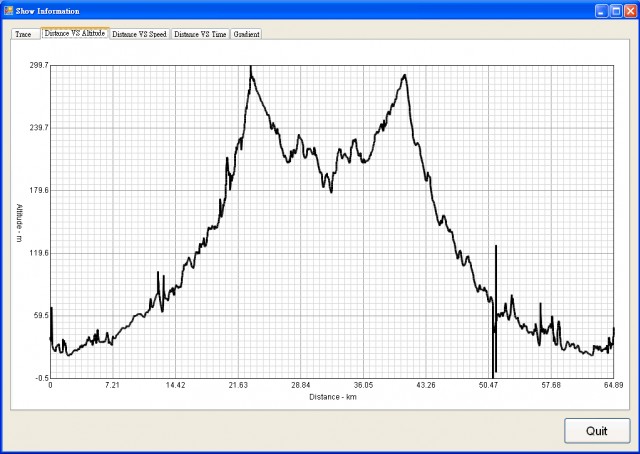Click the Quit button
640x454 pixels.
597,431
